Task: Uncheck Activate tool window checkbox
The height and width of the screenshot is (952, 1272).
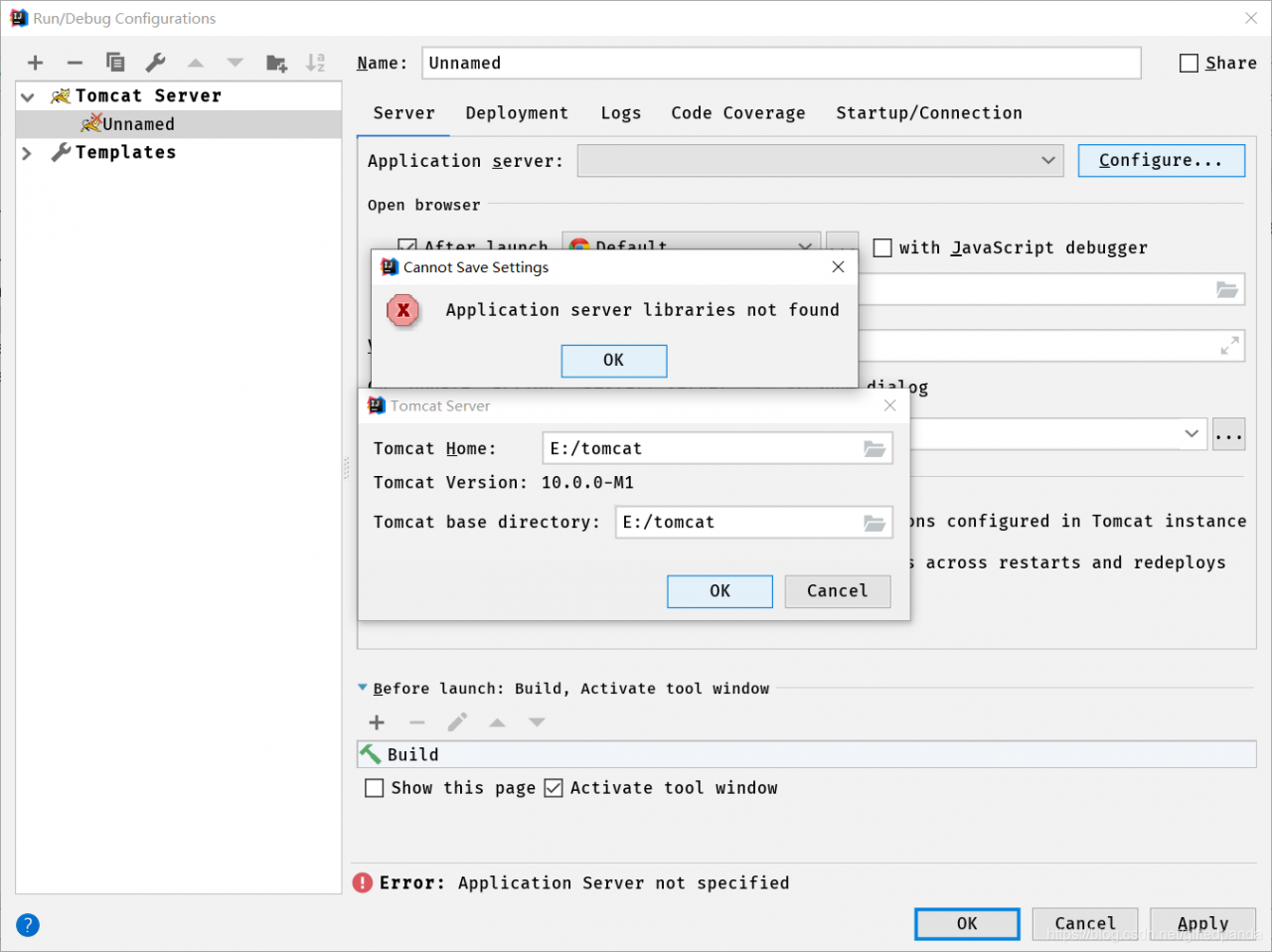Action: 554,788
